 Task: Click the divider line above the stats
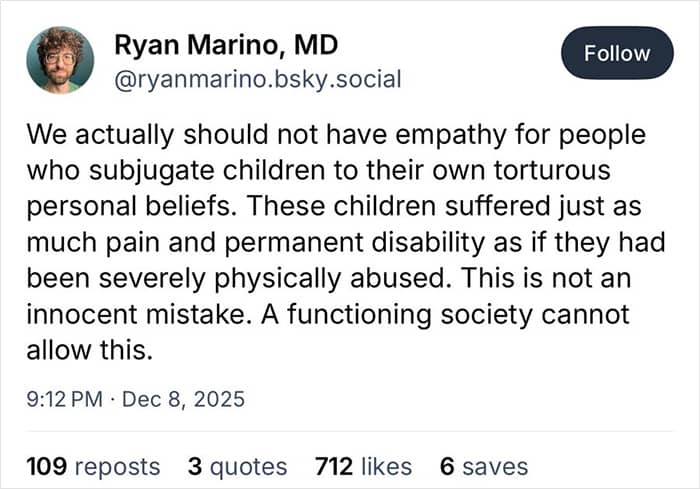tap(350, 432)
